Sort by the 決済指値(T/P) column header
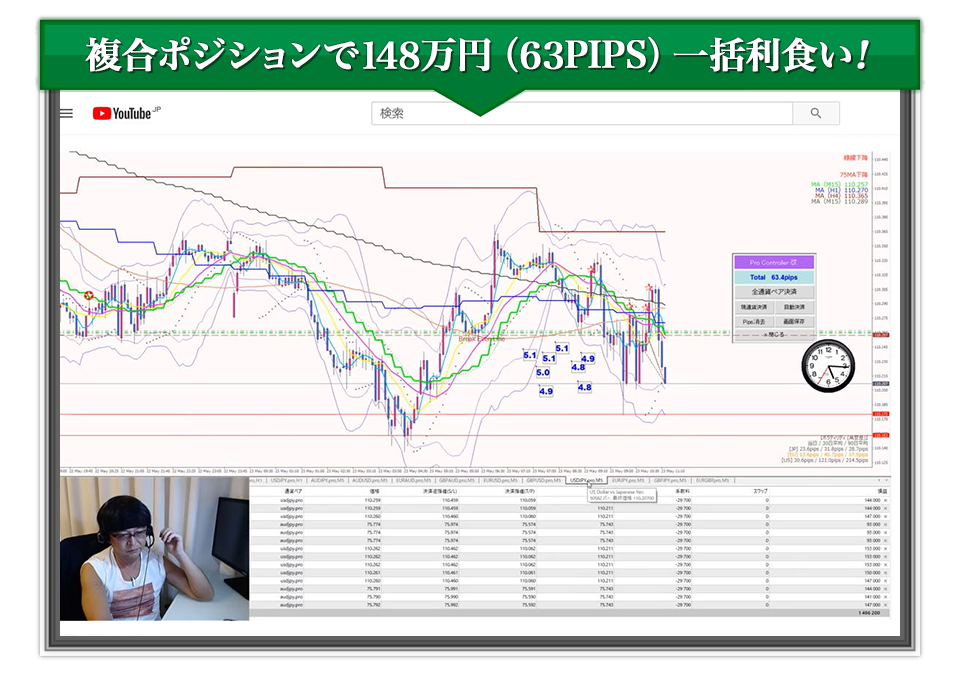 click(x=520, y=491)
